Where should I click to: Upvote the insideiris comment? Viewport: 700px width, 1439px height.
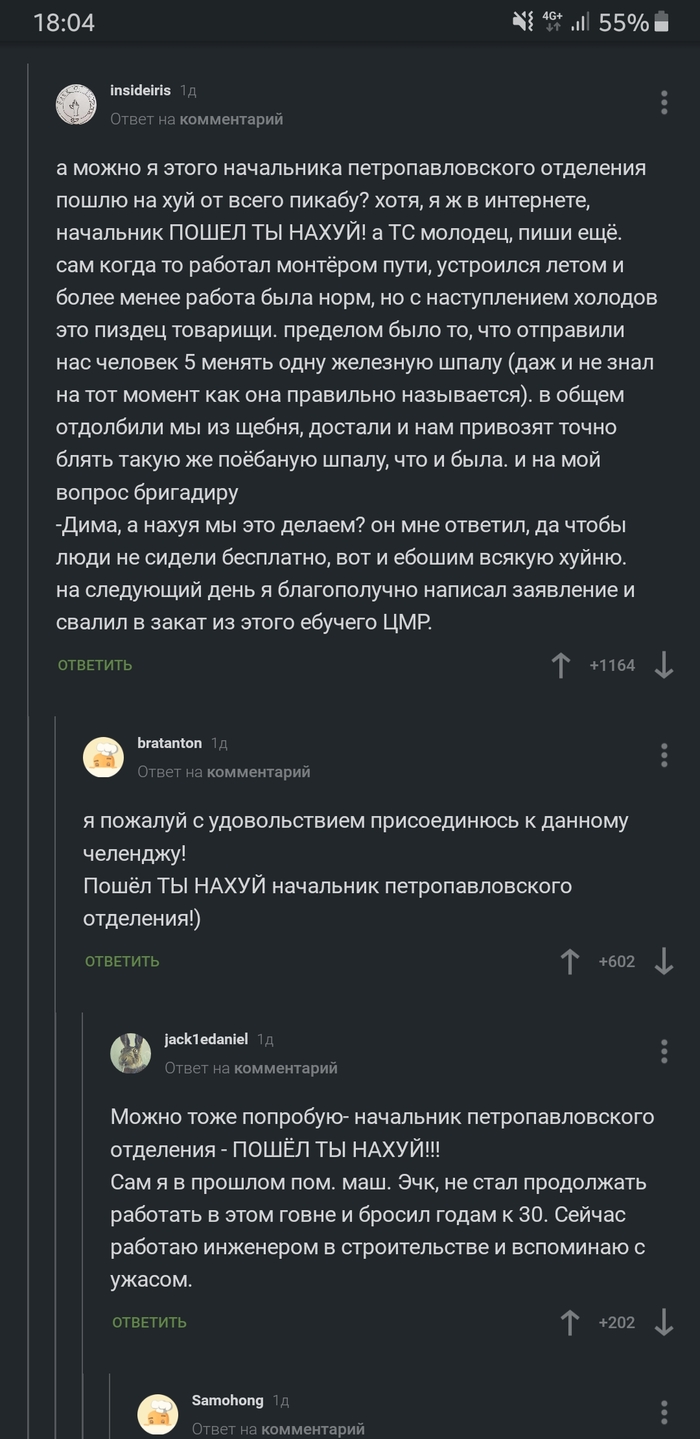click(561, 665)
